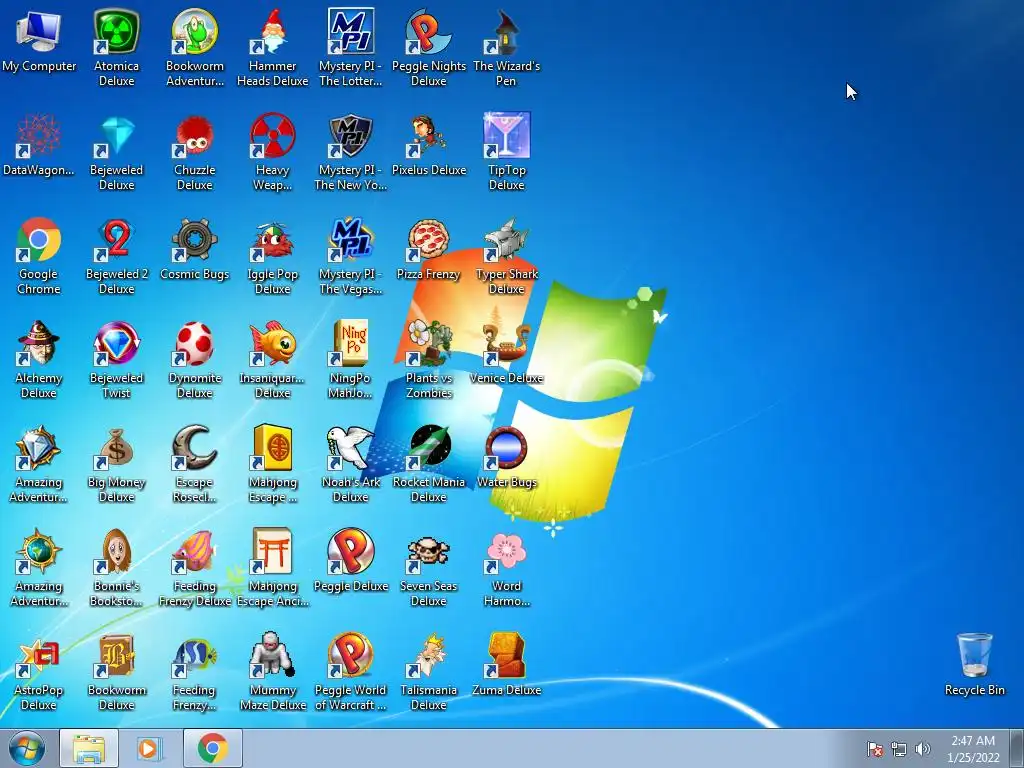Image resolution: width=1024 pixels, height=768 pixels.
Task: Select the Talismania Deluxe king icon
Action: pos(428,655)
